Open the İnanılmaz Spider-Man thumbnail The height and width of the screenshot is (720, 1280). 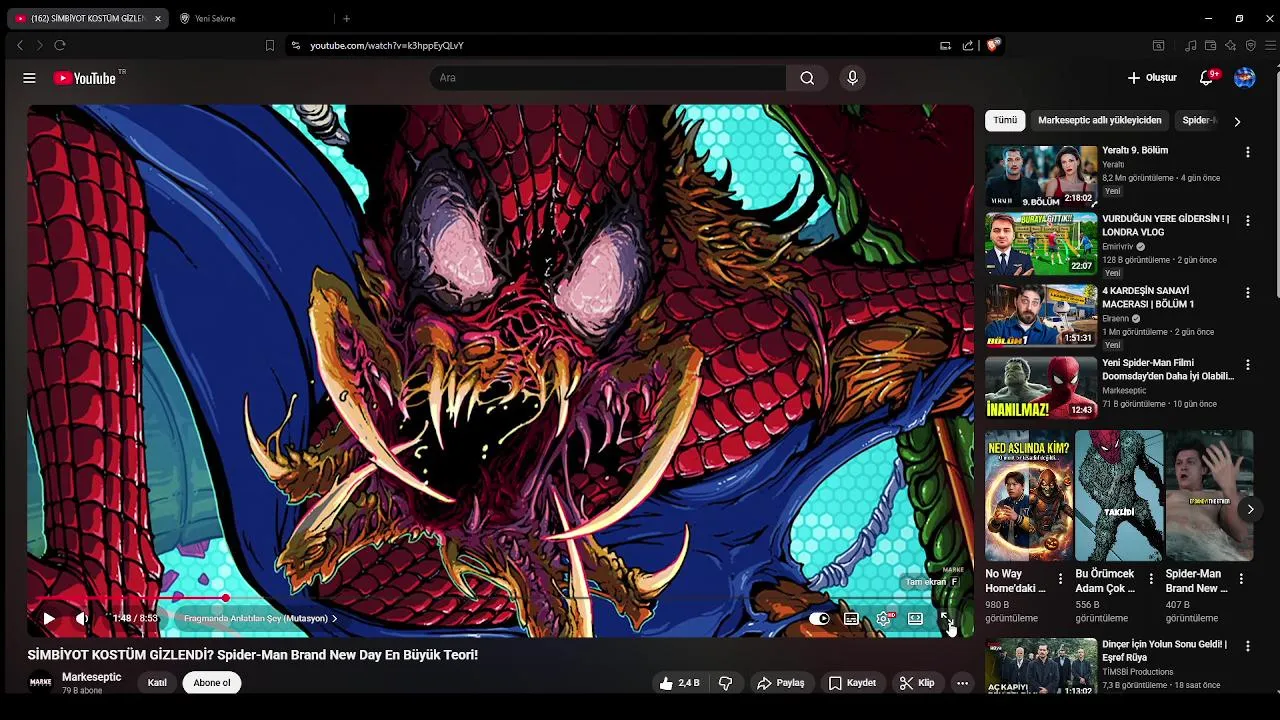1041,388
